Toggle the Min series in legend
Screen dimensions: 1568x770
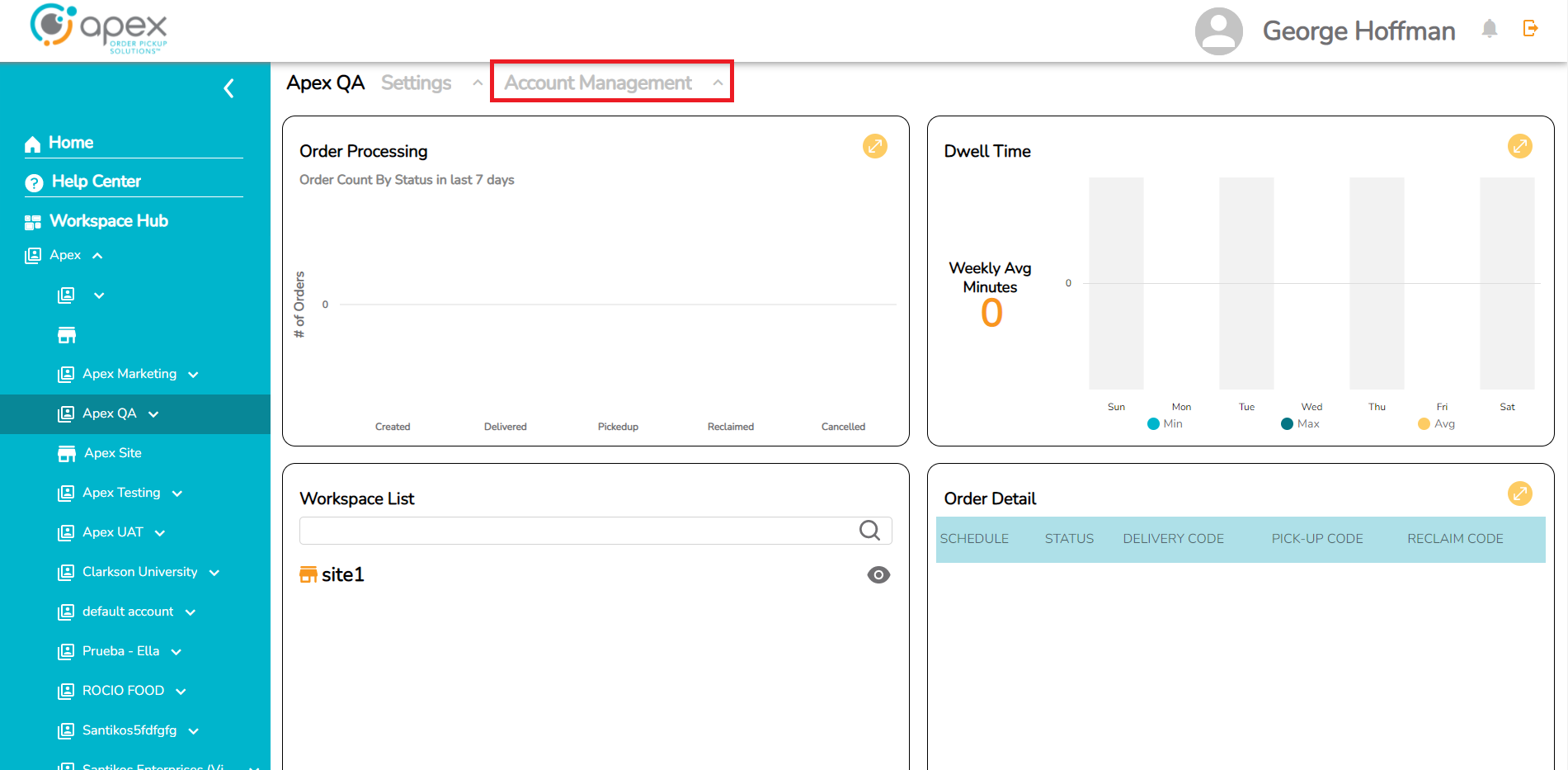[1165, 424]
